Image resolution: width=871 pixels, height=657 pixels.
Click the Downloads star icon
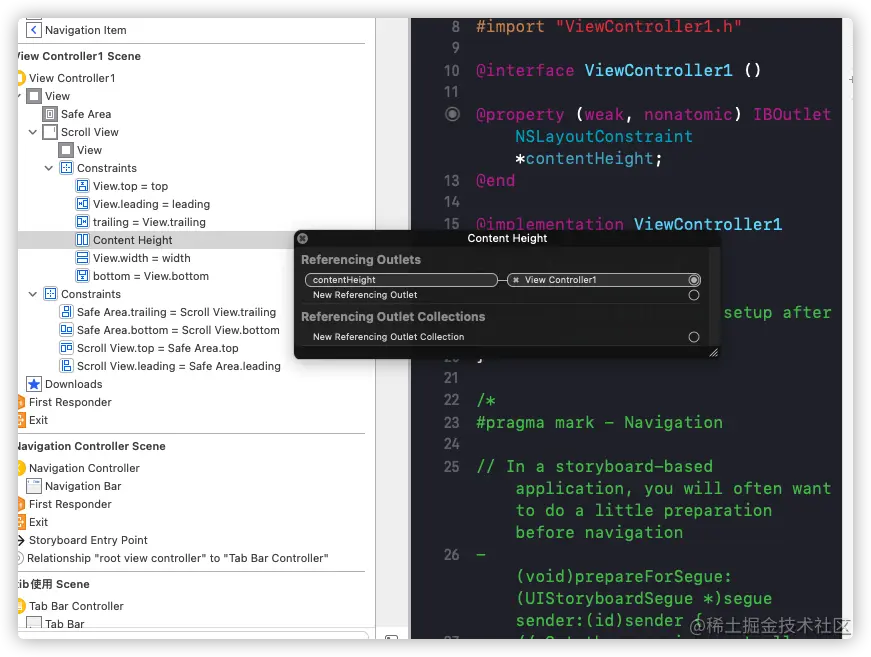click(x=34, y=384)
